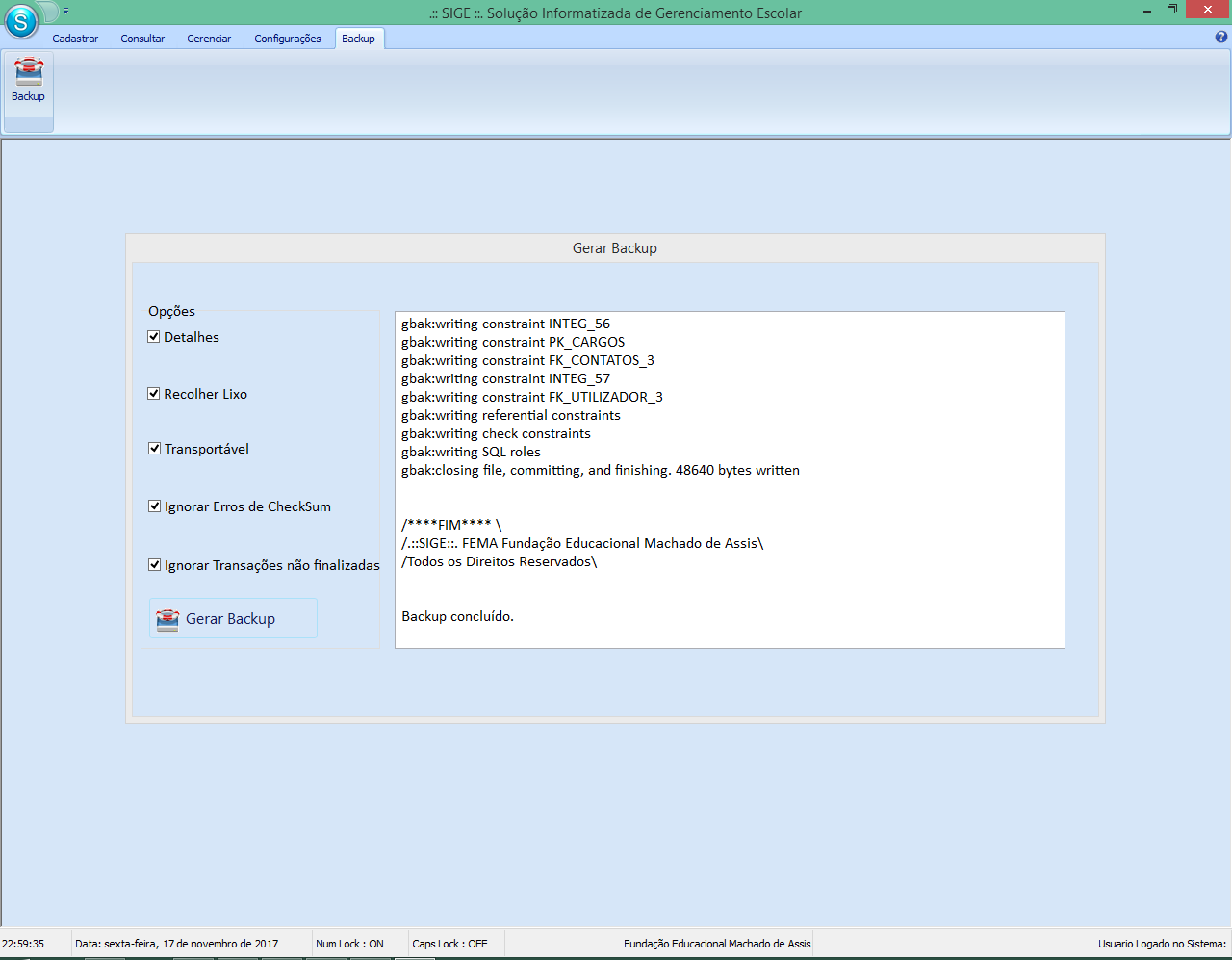The height and width of the screenshot is (960, 1232).
Task: Click Fundação Educacional Machado de Assis in status bar
Action: coord(717,943)
